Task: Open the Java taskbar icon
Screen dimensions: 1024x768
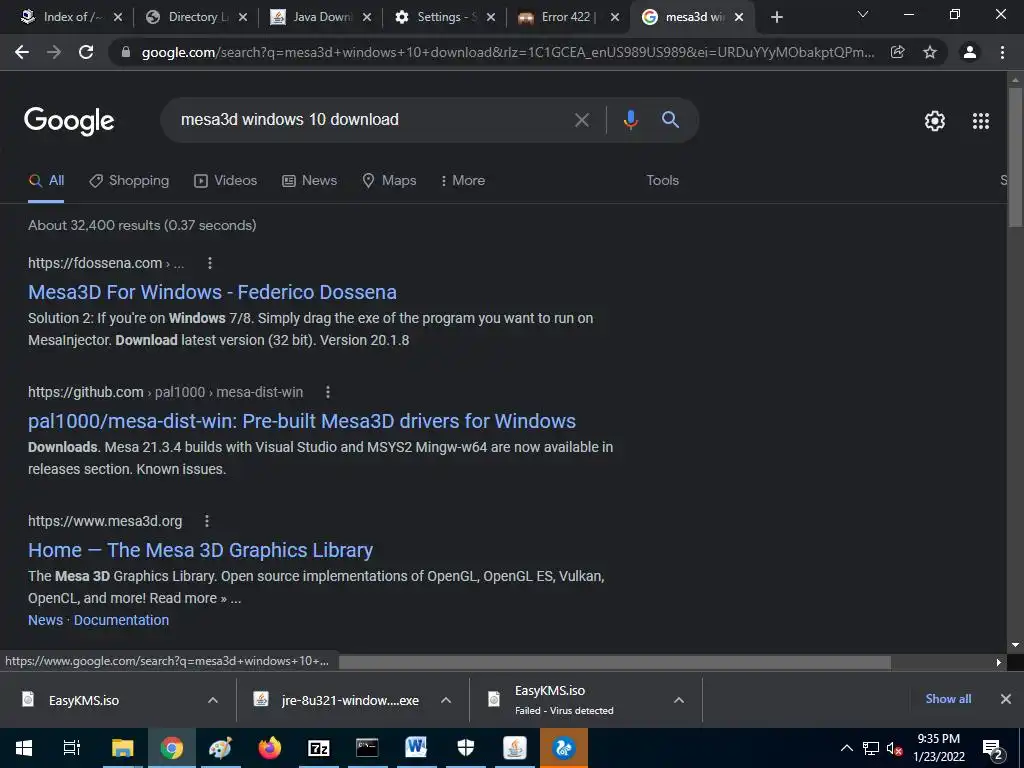Action: pos(515,748)
